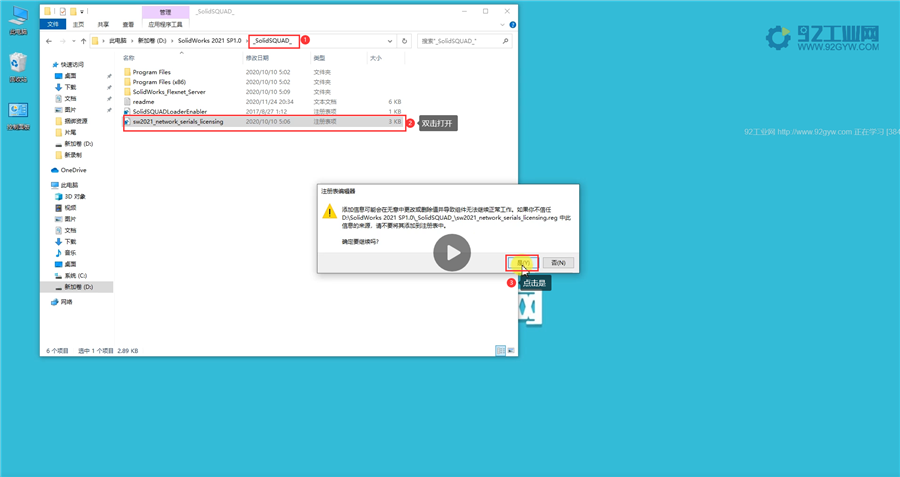
Task: Expand the ribbon with the chevron
Action: click(502, 25)
